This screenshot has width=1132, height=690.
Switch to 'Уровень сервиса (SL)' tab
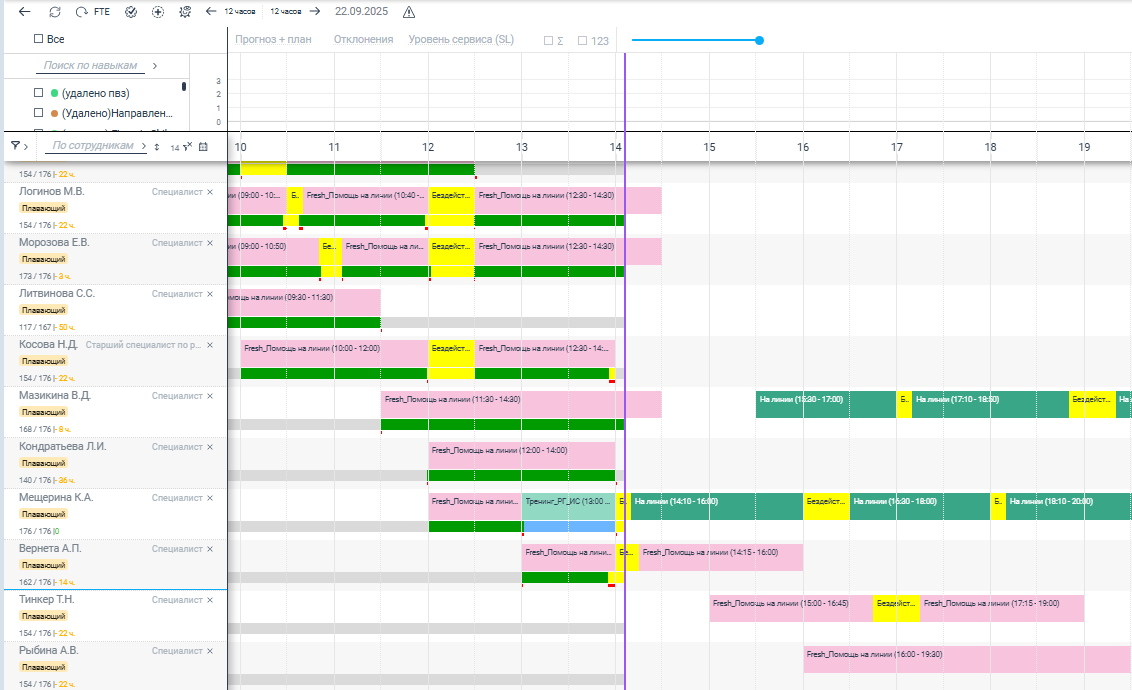click(461, 40)
